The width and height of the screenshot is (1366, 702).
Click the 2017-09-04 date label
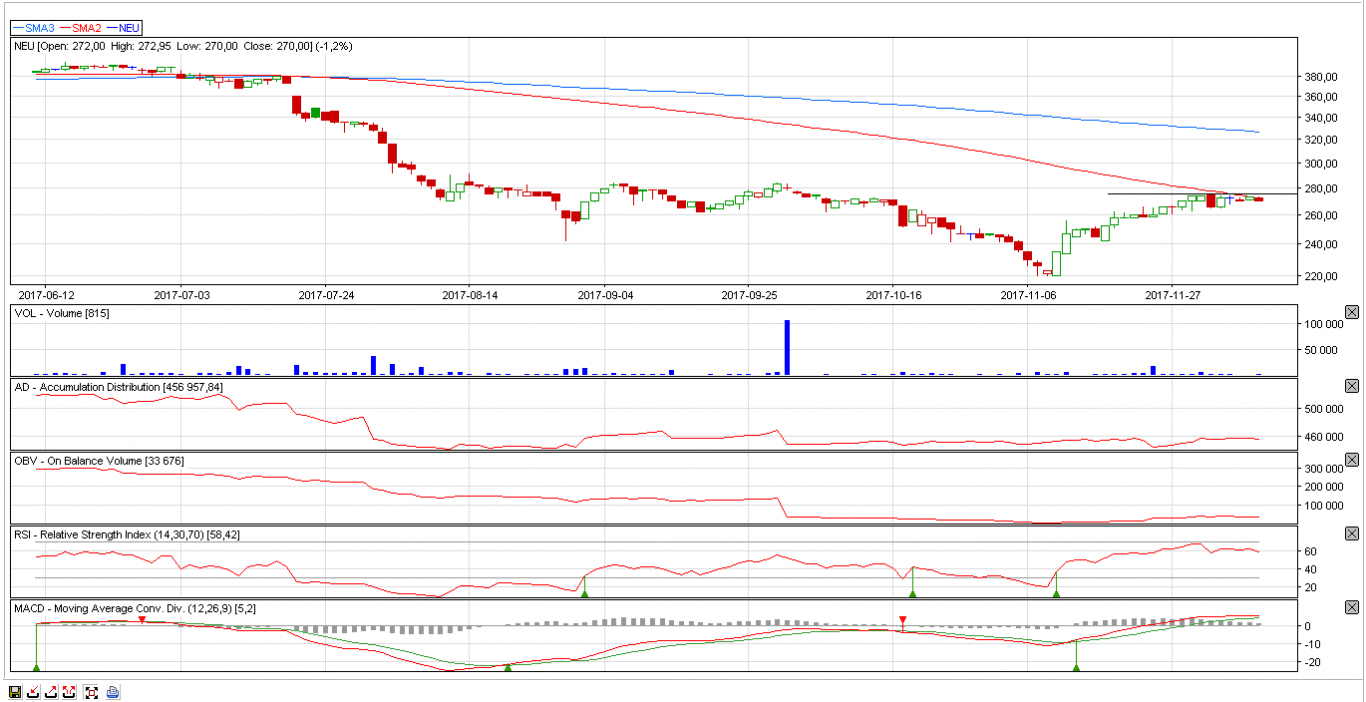[606, 295]
